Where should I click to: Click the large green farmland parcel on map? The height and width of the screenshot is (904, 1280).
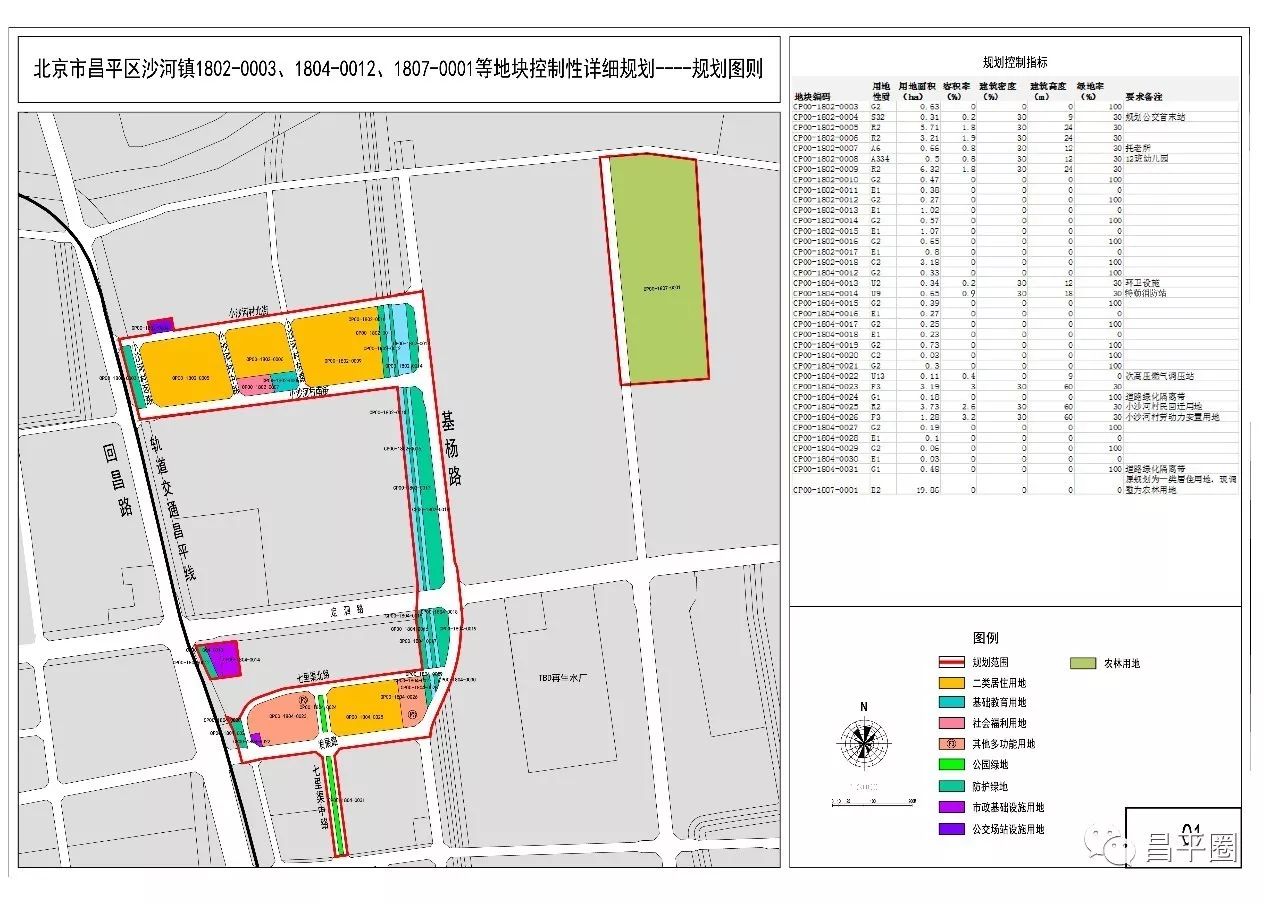click(x=658, y=270)
